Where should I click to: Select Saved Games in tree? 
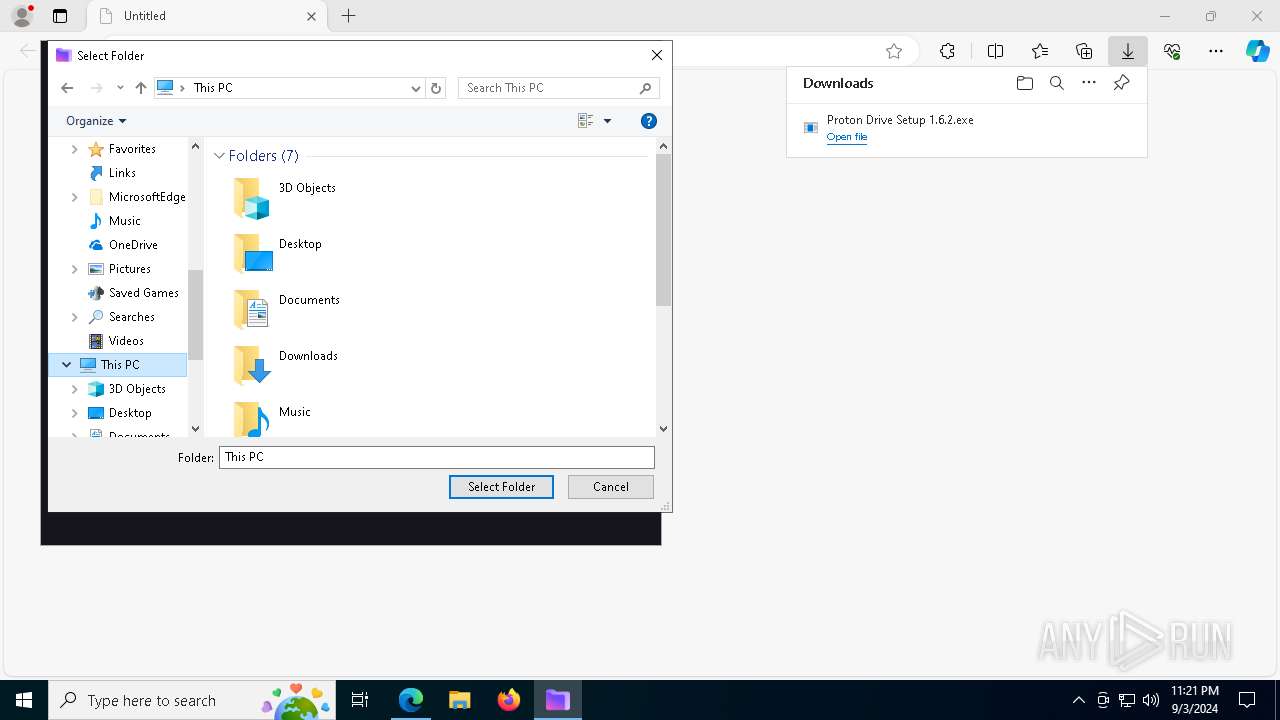tap(143, 293)
